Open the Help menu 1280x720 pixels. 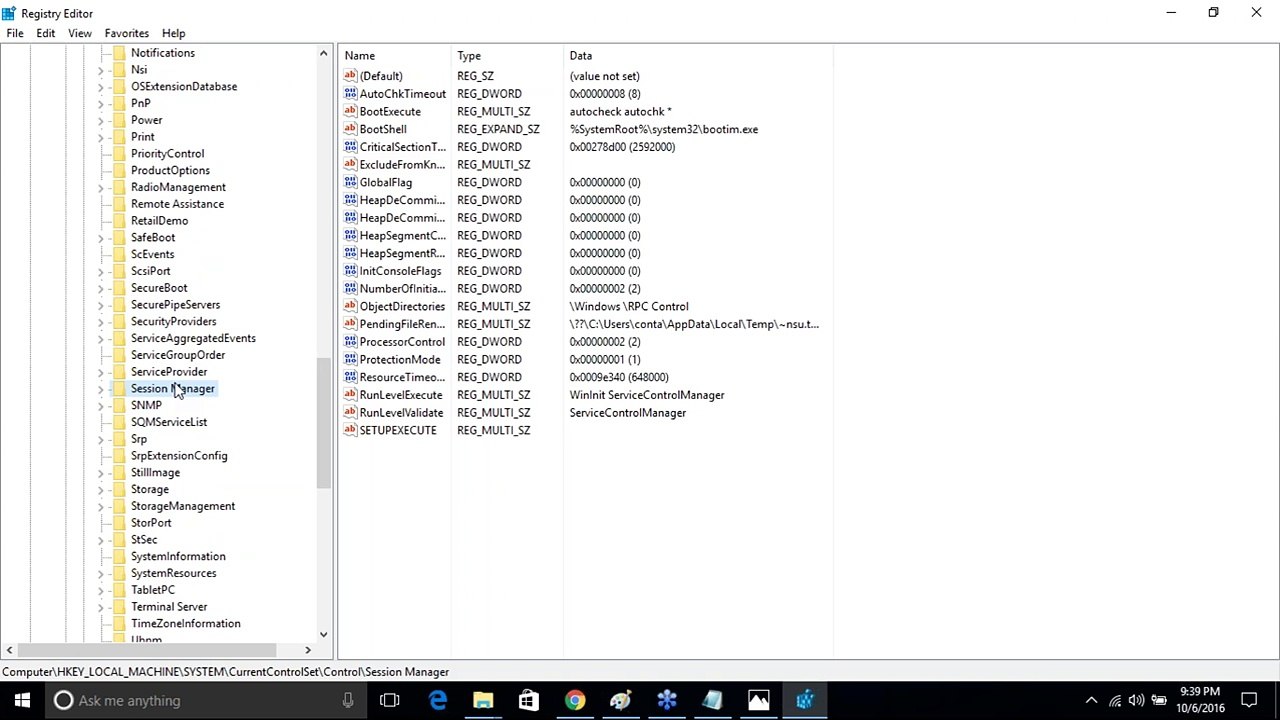tap(174, 33)
